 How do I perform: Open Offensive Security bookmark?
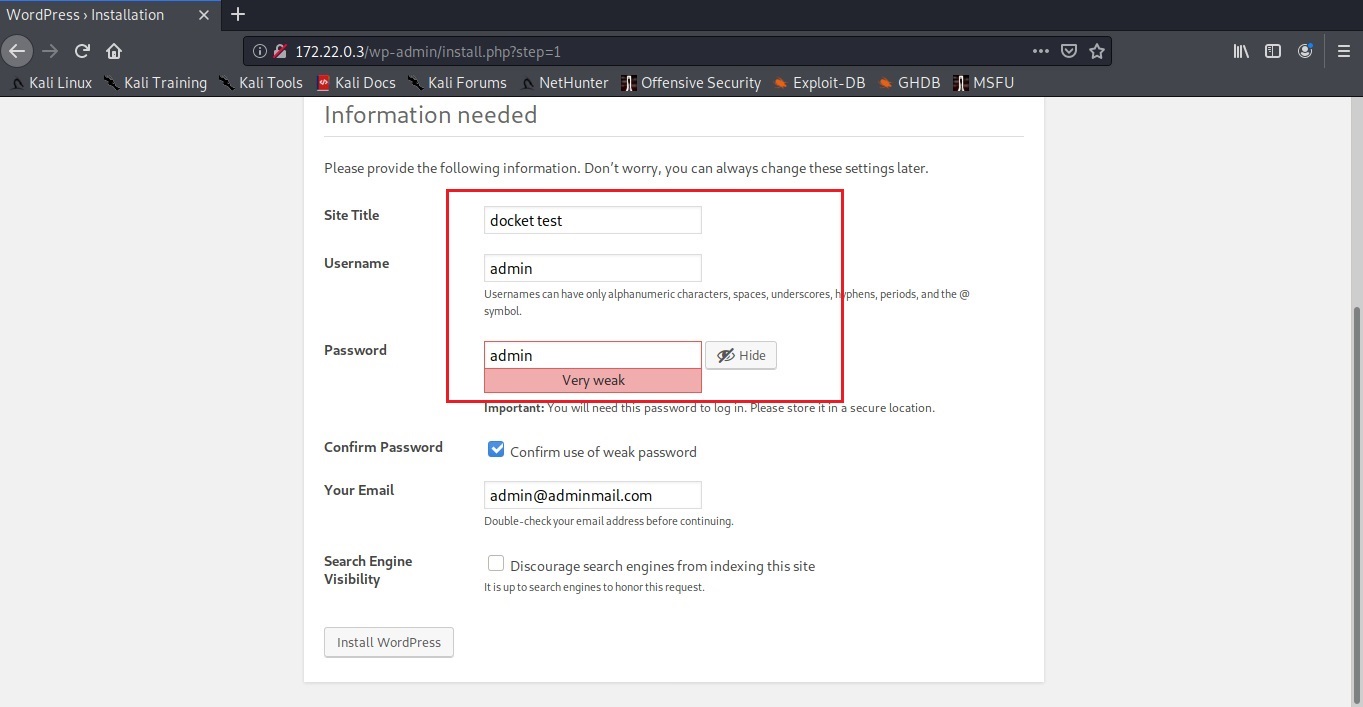coord(691,83)
